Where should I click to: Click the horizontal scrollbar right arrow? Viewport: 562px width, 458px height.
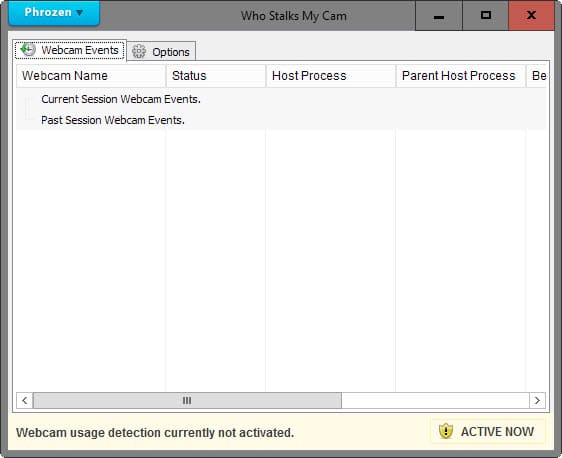537,400
